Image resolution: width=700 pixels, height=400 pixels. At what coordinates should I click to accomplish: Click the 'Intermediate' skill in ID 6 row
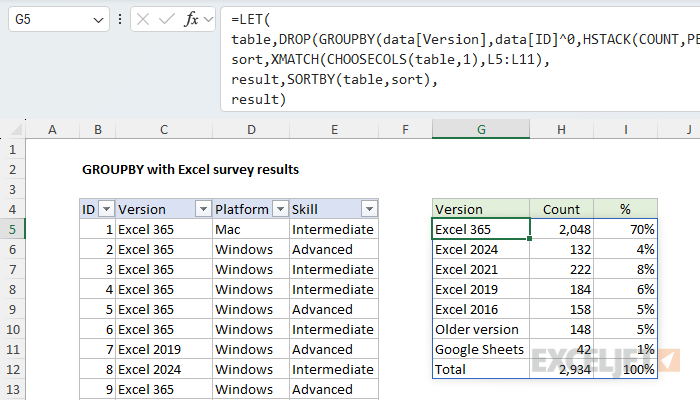(x=334, y=329)
